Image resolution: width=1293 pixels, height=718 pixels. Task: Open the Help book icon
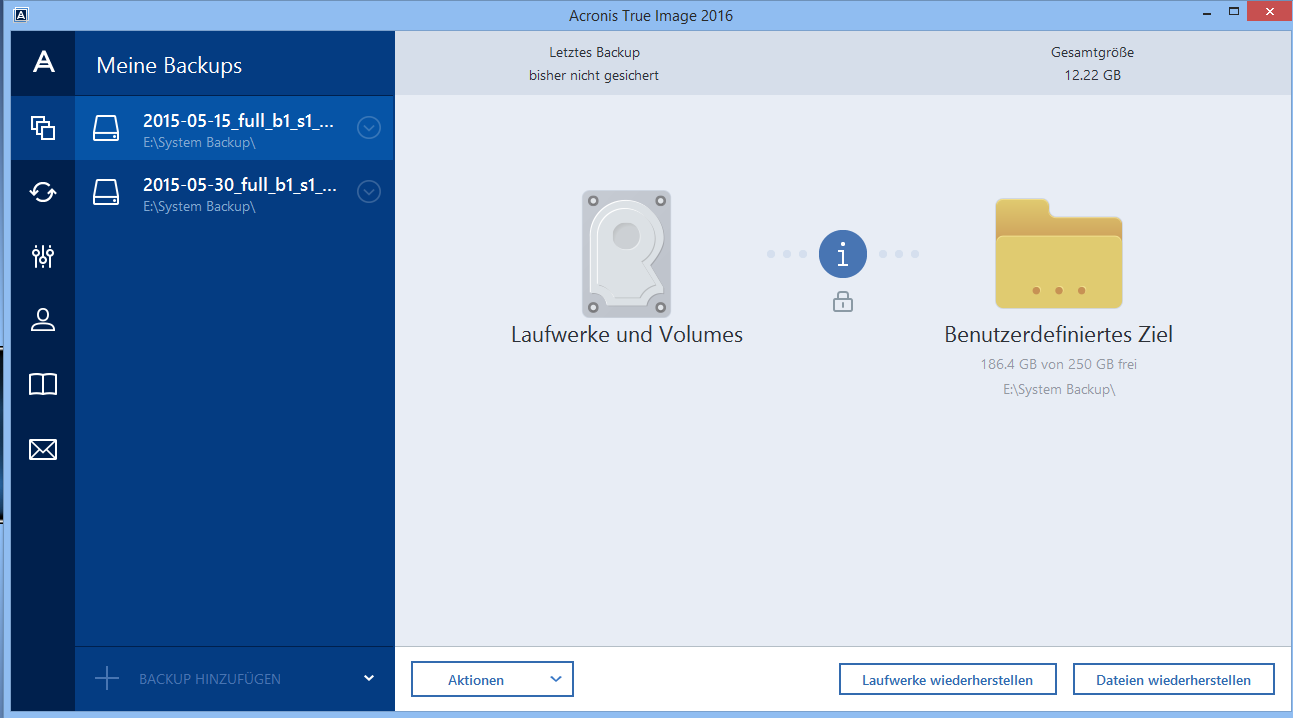click(x=42, y=384)
